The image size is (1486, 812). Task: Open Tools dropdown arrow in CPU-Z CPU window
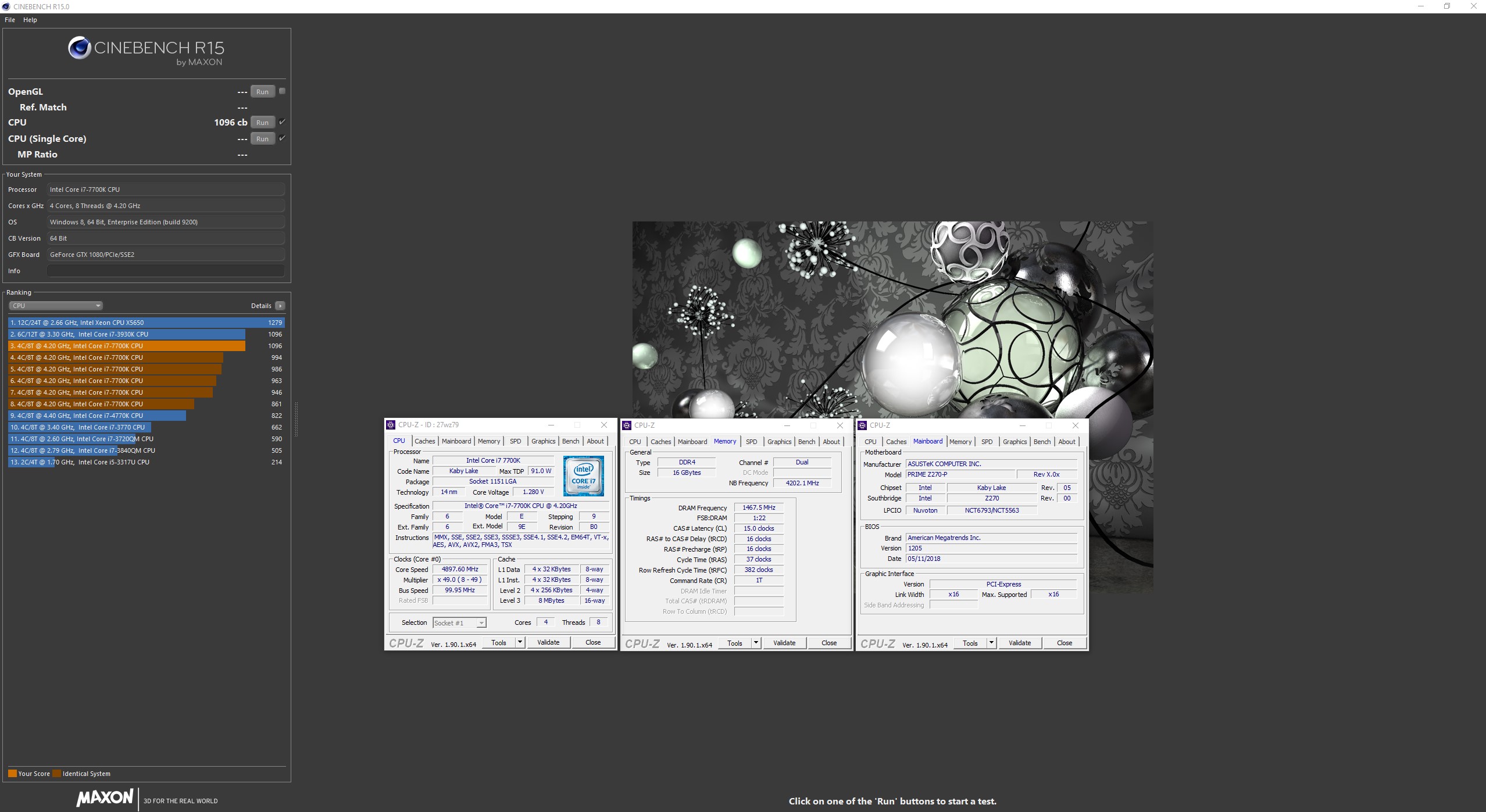(520, 642)
